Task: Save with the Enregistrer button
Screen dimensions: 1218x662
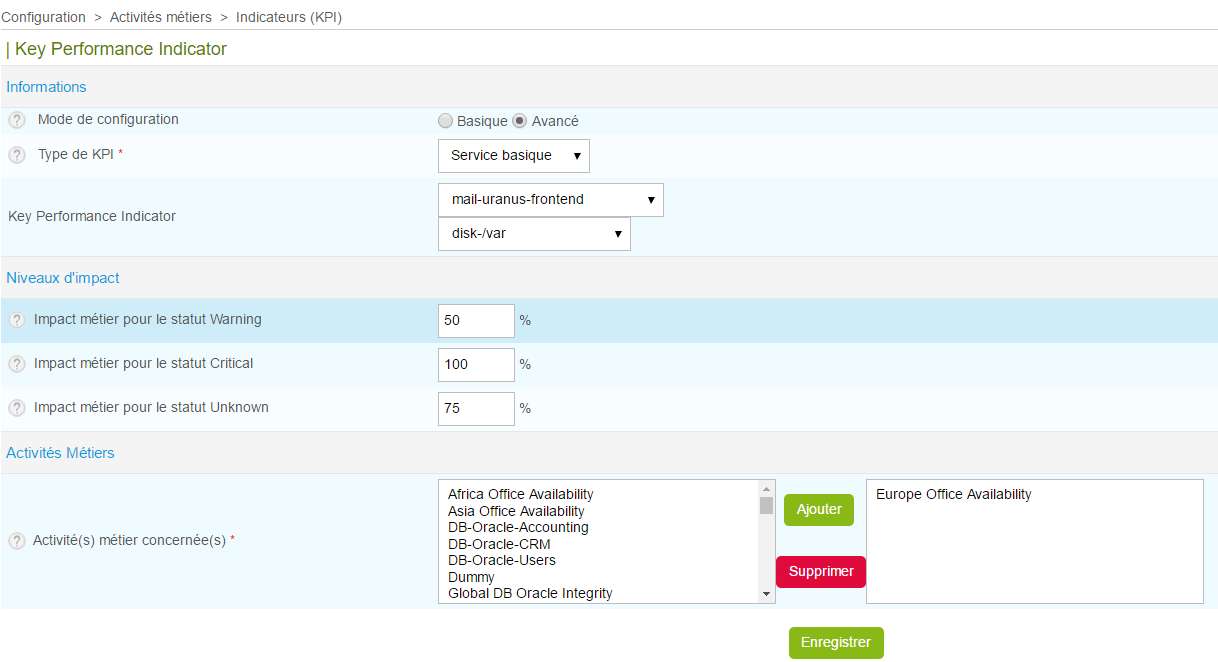Action: point(836,643)
